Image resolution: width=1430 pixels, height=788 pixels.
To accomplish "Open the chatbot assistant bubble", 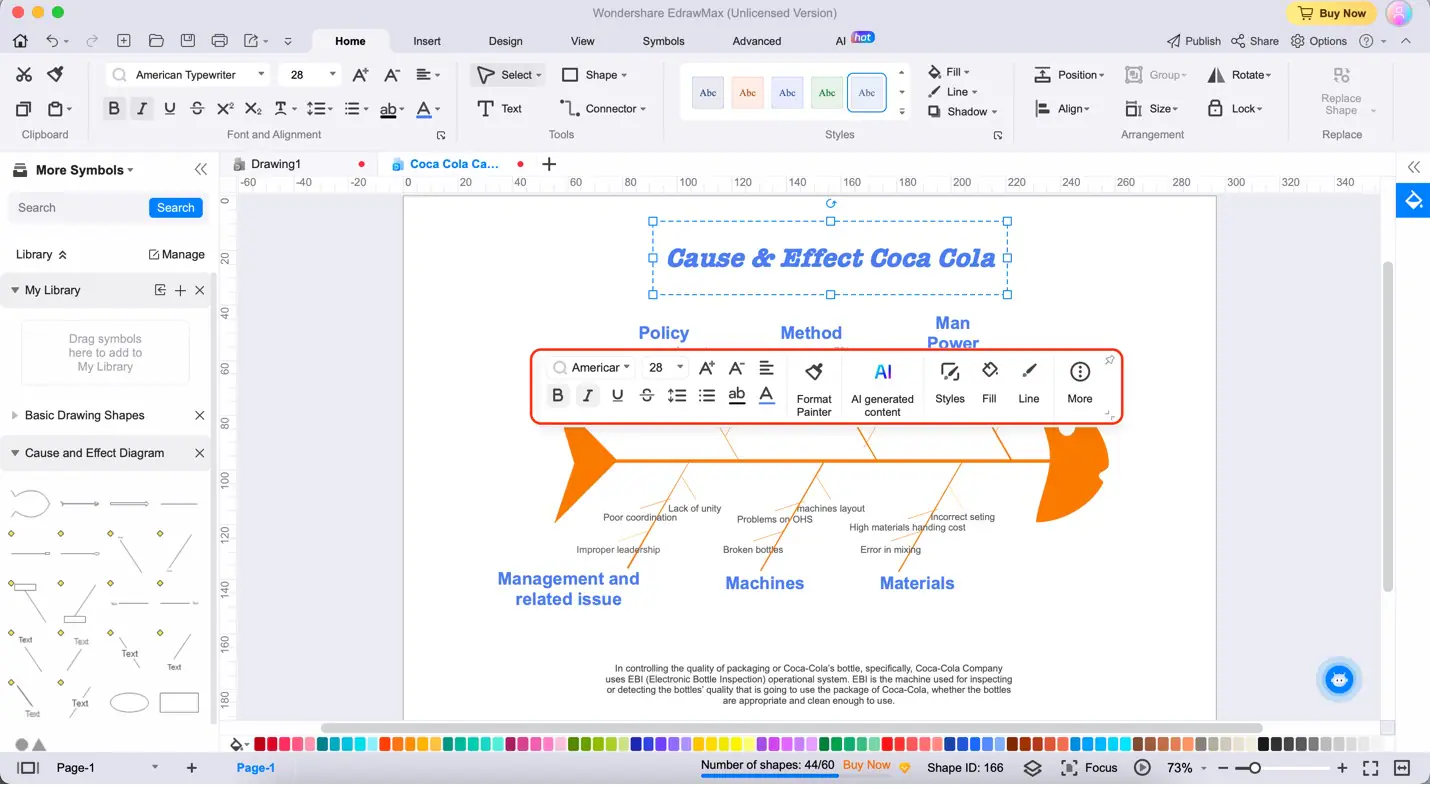I will pos(1339,680).
